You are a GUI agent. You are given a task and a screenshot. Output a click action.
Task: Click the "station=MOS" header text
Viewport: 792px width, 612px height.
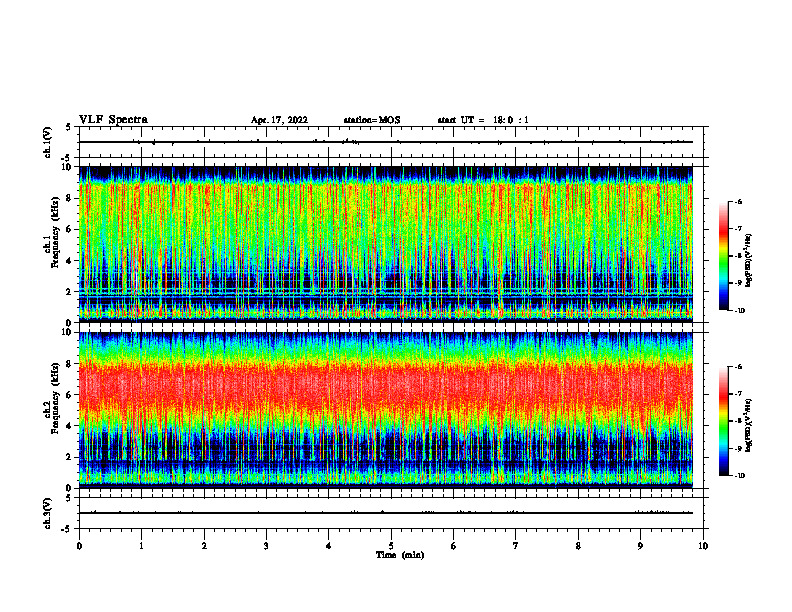pyautogui.click(x=372, y=120)
